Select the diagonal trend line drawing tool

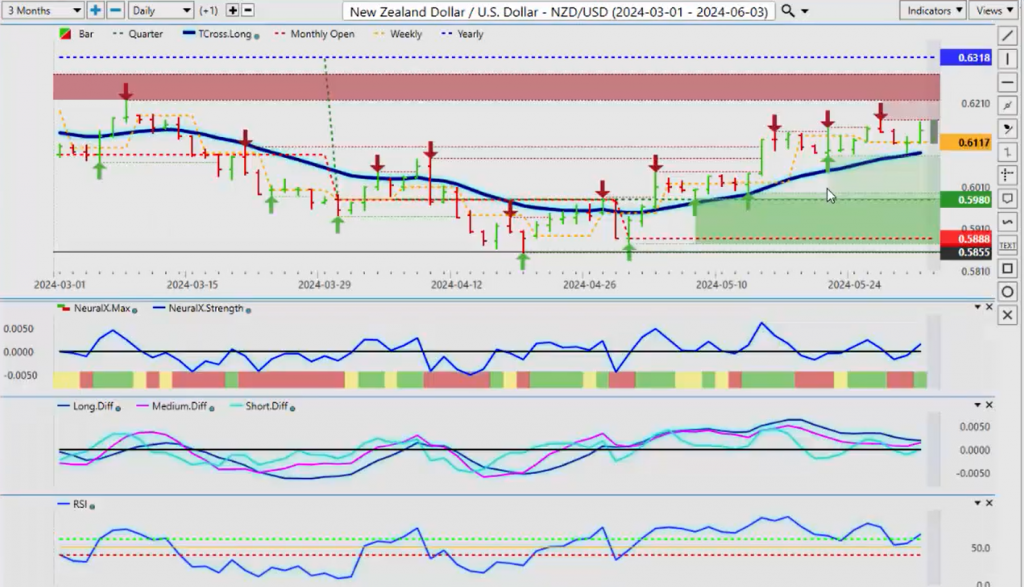[1007, 36]
